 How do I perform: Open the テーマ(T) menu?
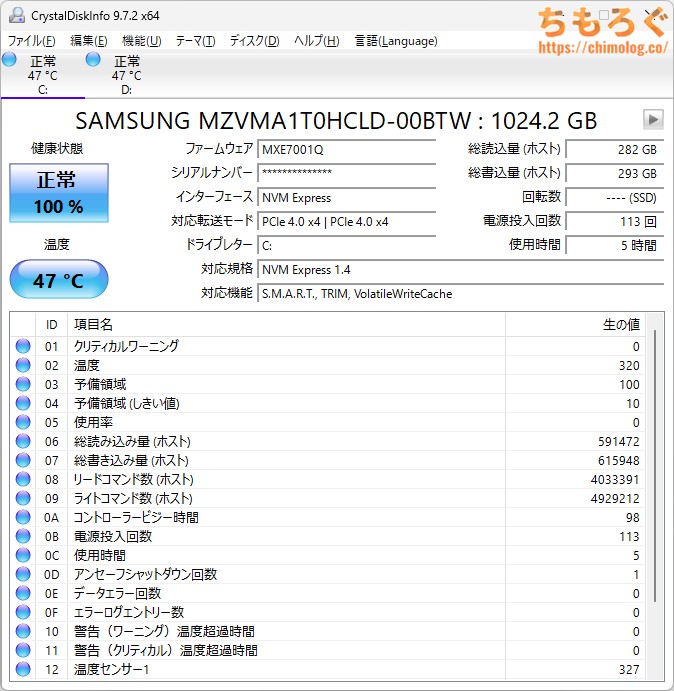195,41
